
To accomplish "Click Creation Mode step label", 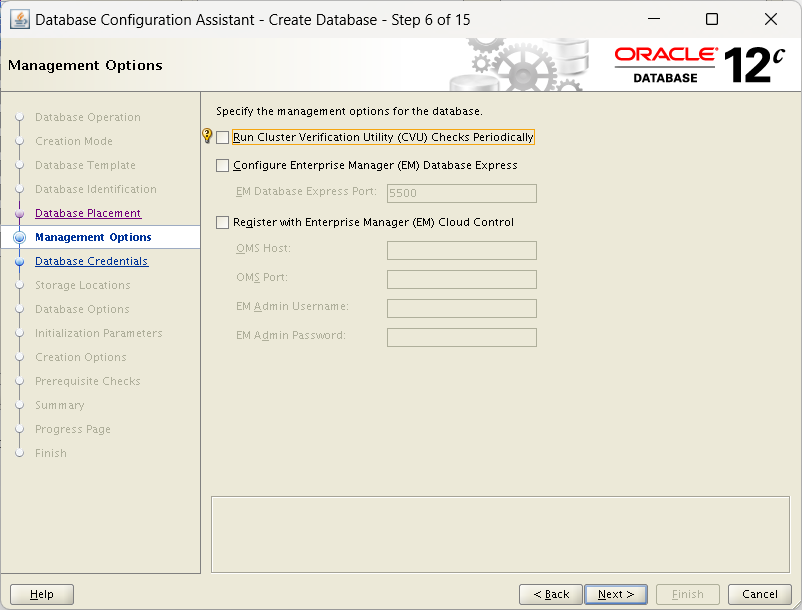I will pyautogui.click(x=74, y=141).
